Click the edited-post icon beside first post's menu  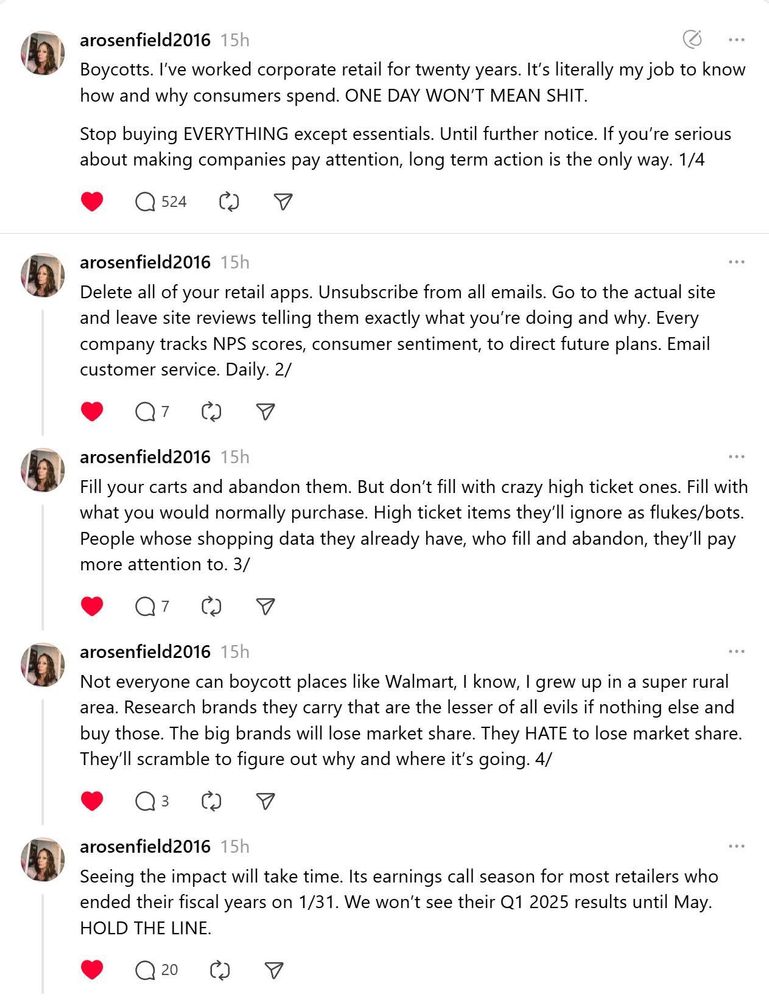pos(691,40)
